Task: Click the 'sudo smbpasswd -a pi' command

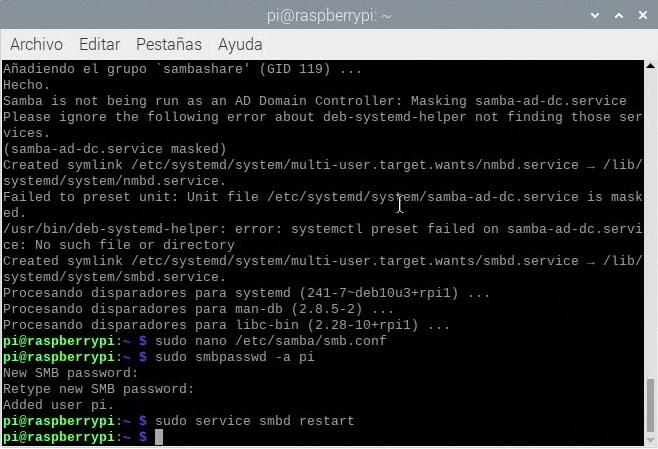Action: click(235, 357)
